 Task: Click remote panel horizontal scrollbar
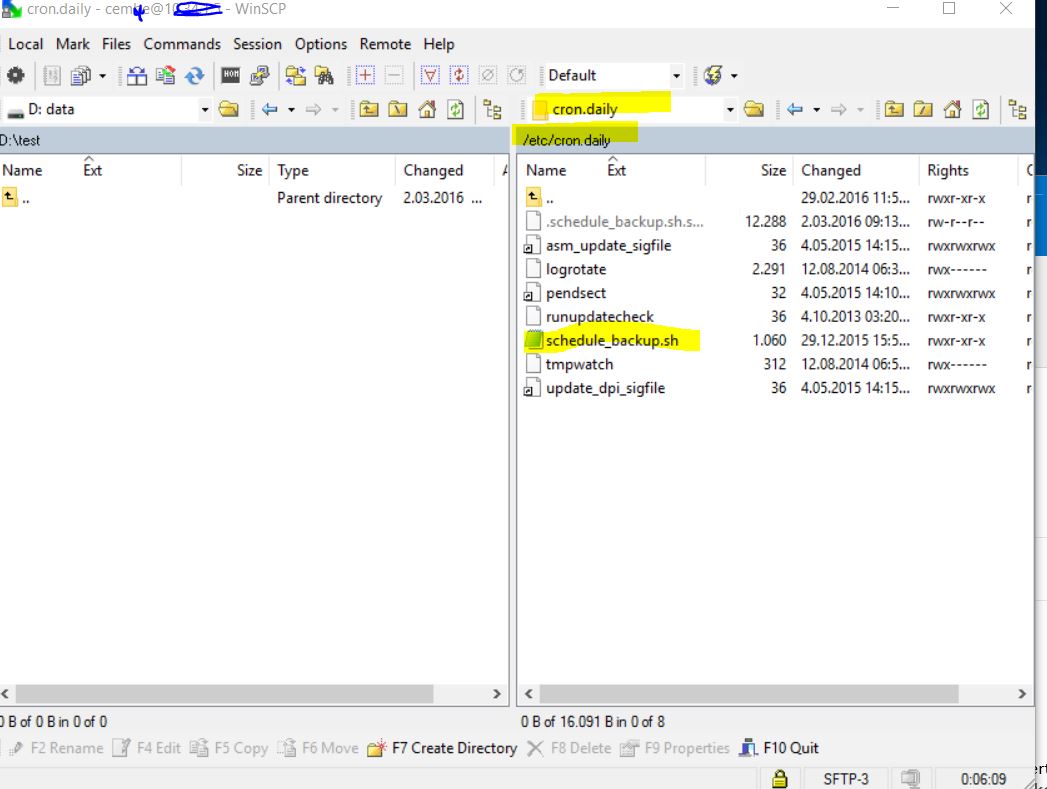(749, 694)
